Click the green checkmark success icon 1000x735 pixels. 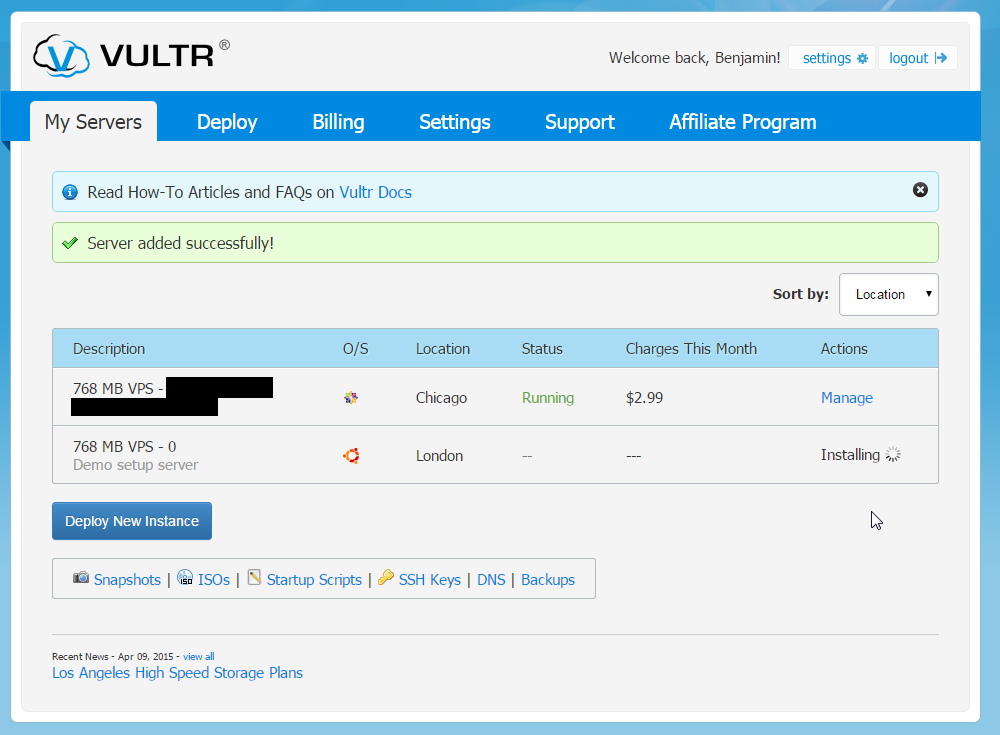[x=70, y=243]
